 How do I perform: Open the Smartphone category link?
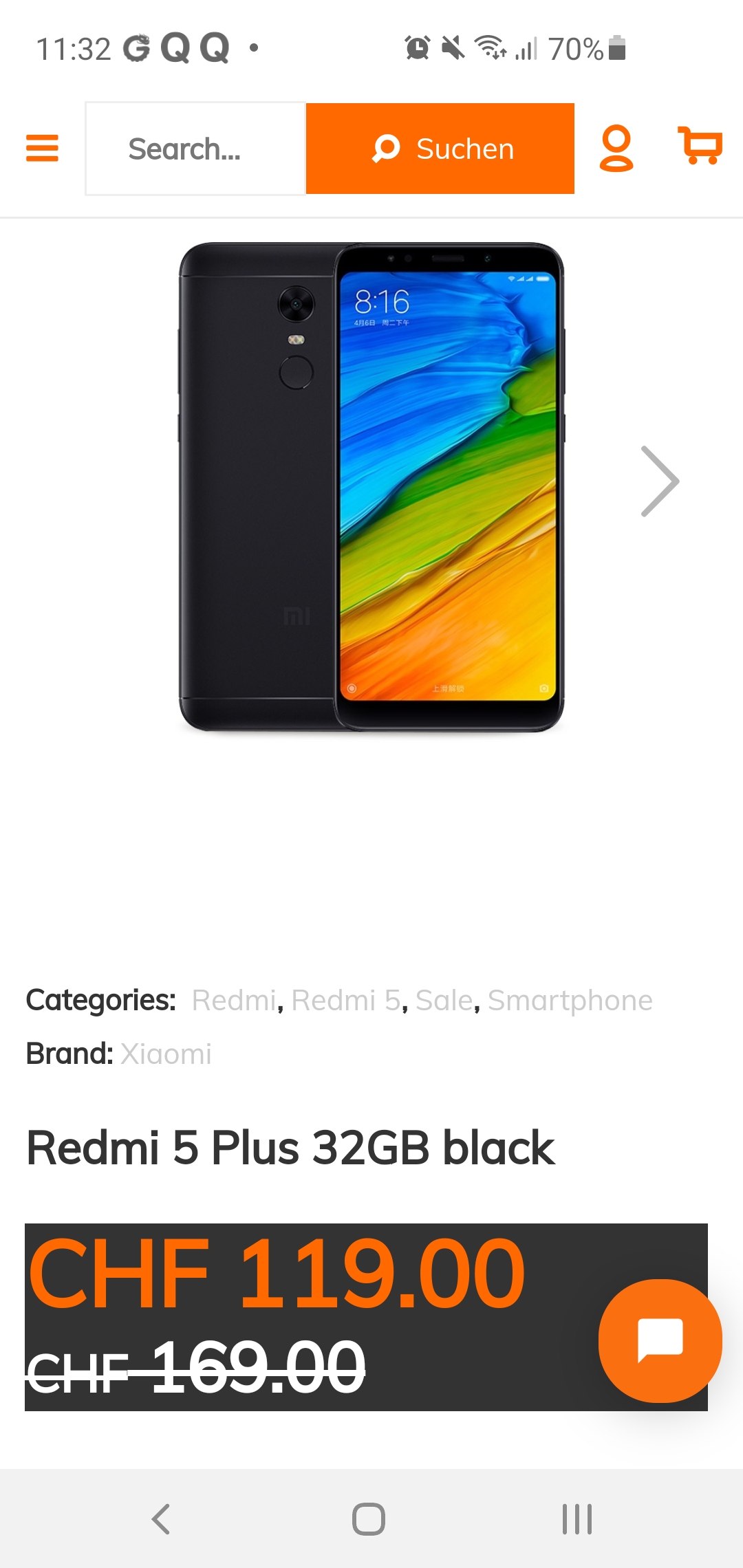coord(570,1001)
